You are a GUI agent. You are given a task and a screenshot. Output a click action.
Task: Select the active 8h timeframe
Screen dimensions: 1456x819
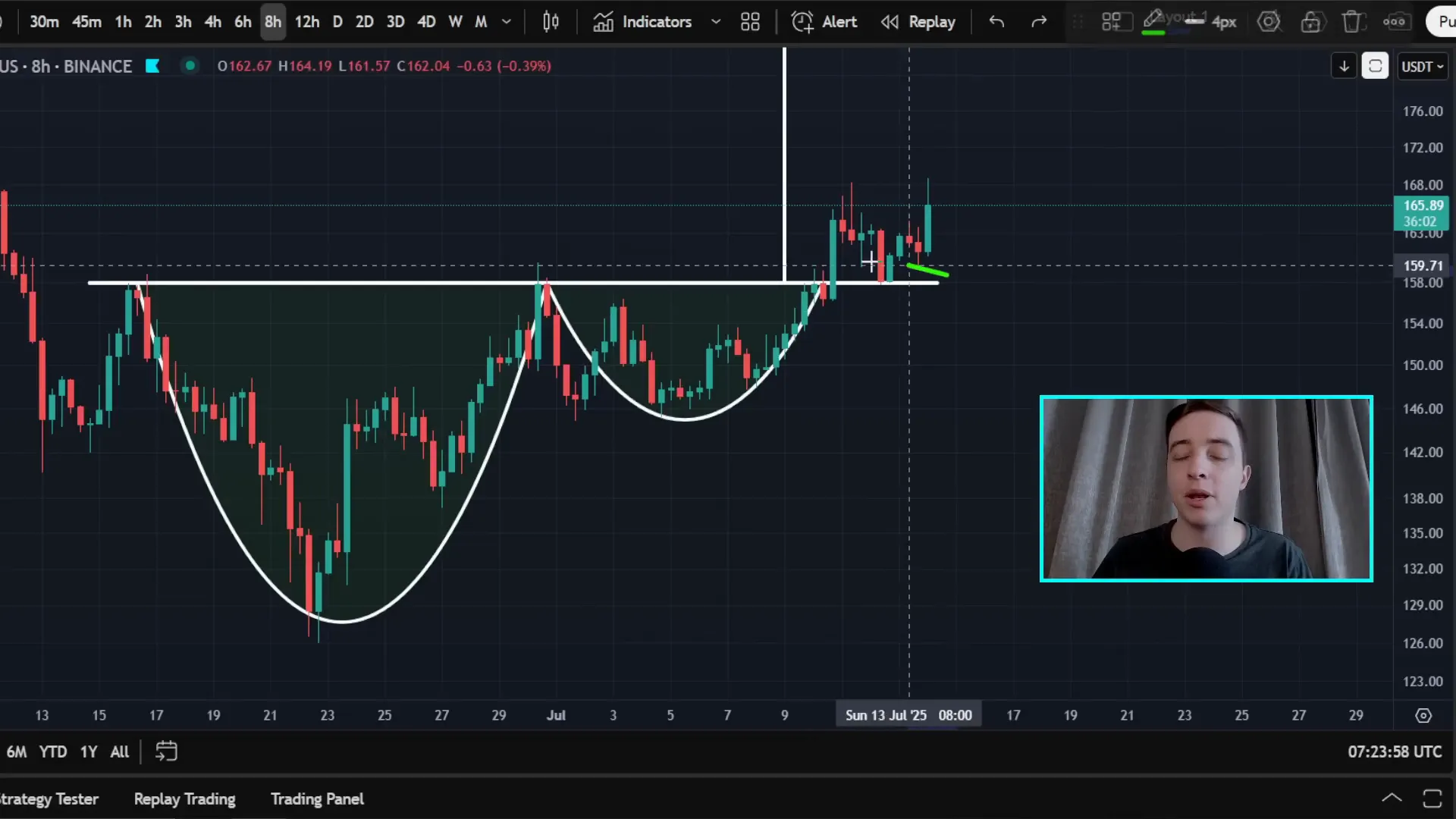tap(273, 22)
